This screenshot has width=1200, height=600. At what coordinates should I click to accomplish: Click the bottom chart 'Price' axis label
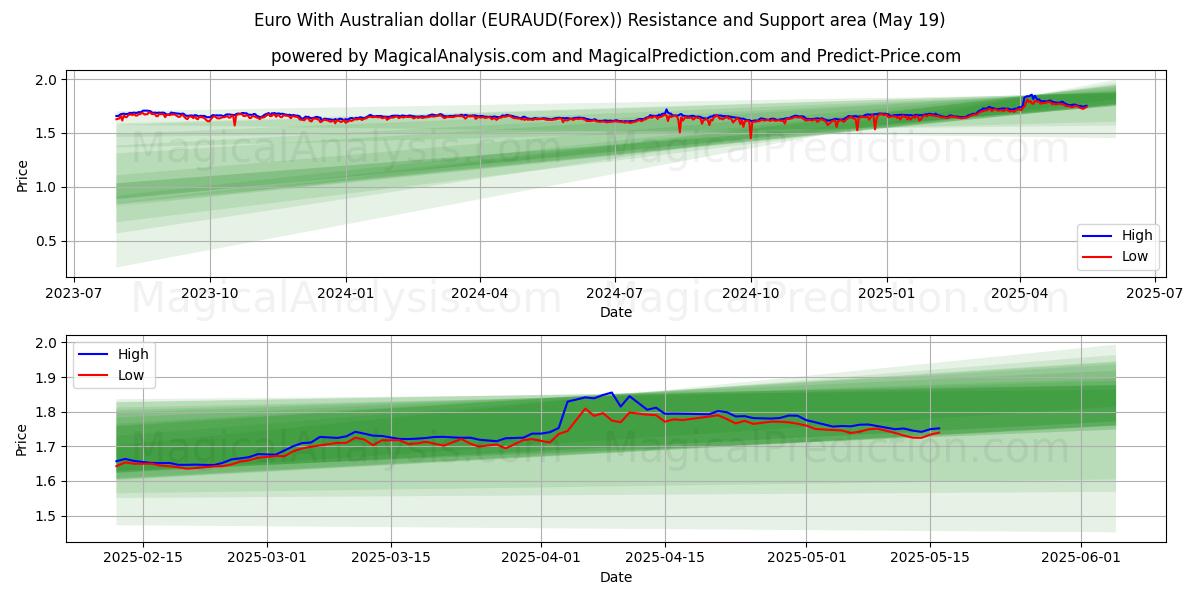(23, 439)
